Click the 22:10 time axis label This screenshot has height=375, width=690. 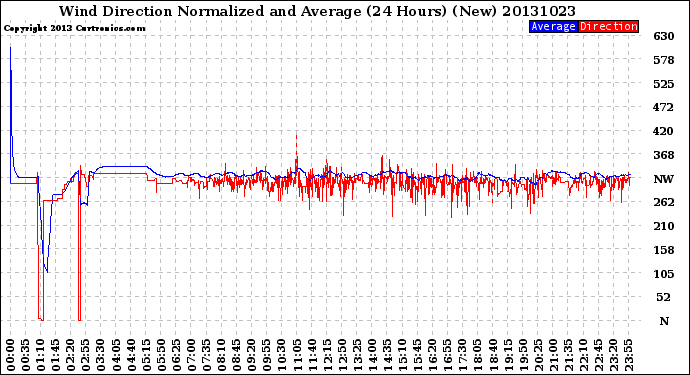(583, 355)
